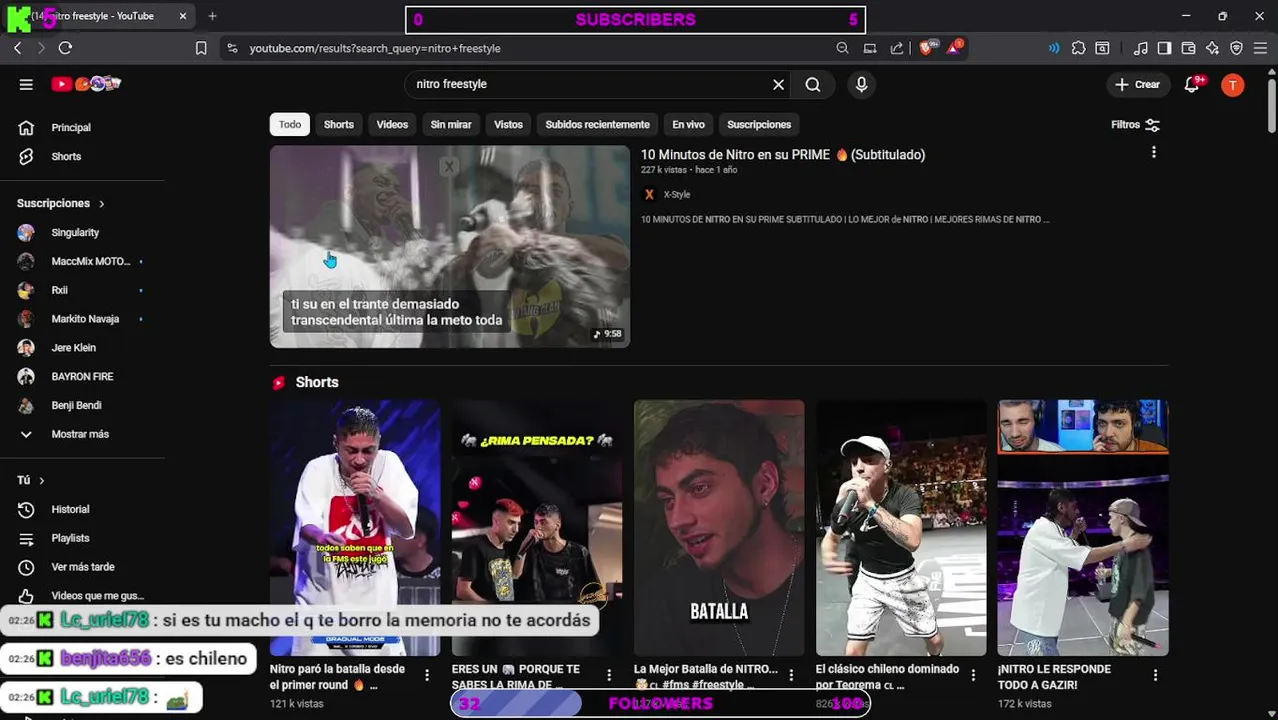The width and height of the screenshot is (1278, 720).
Task: Select the Subidos recientemente chip
Action: [597, 125]
